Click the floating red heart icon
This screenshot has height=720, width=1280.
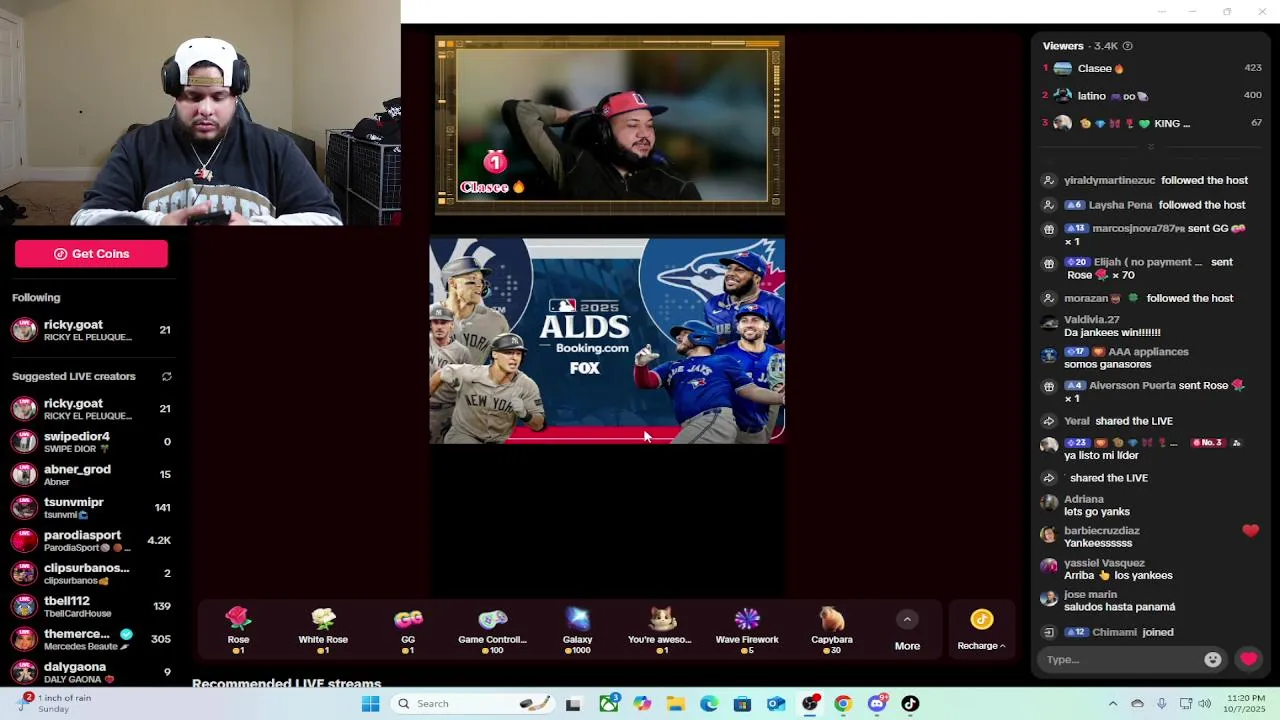(x=1250, y=531)
